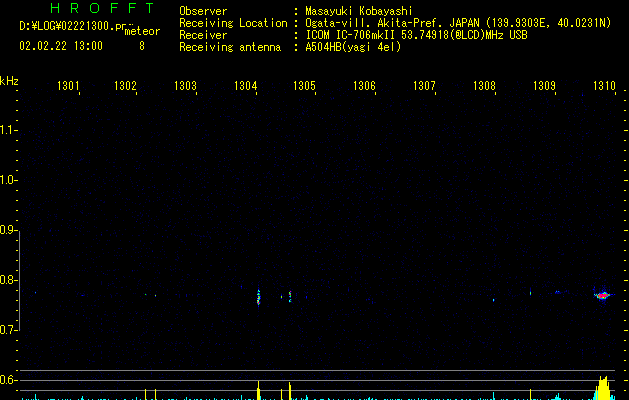Click time axis label 1302
The width and height of the screenshot is (629, 400).
125,86
